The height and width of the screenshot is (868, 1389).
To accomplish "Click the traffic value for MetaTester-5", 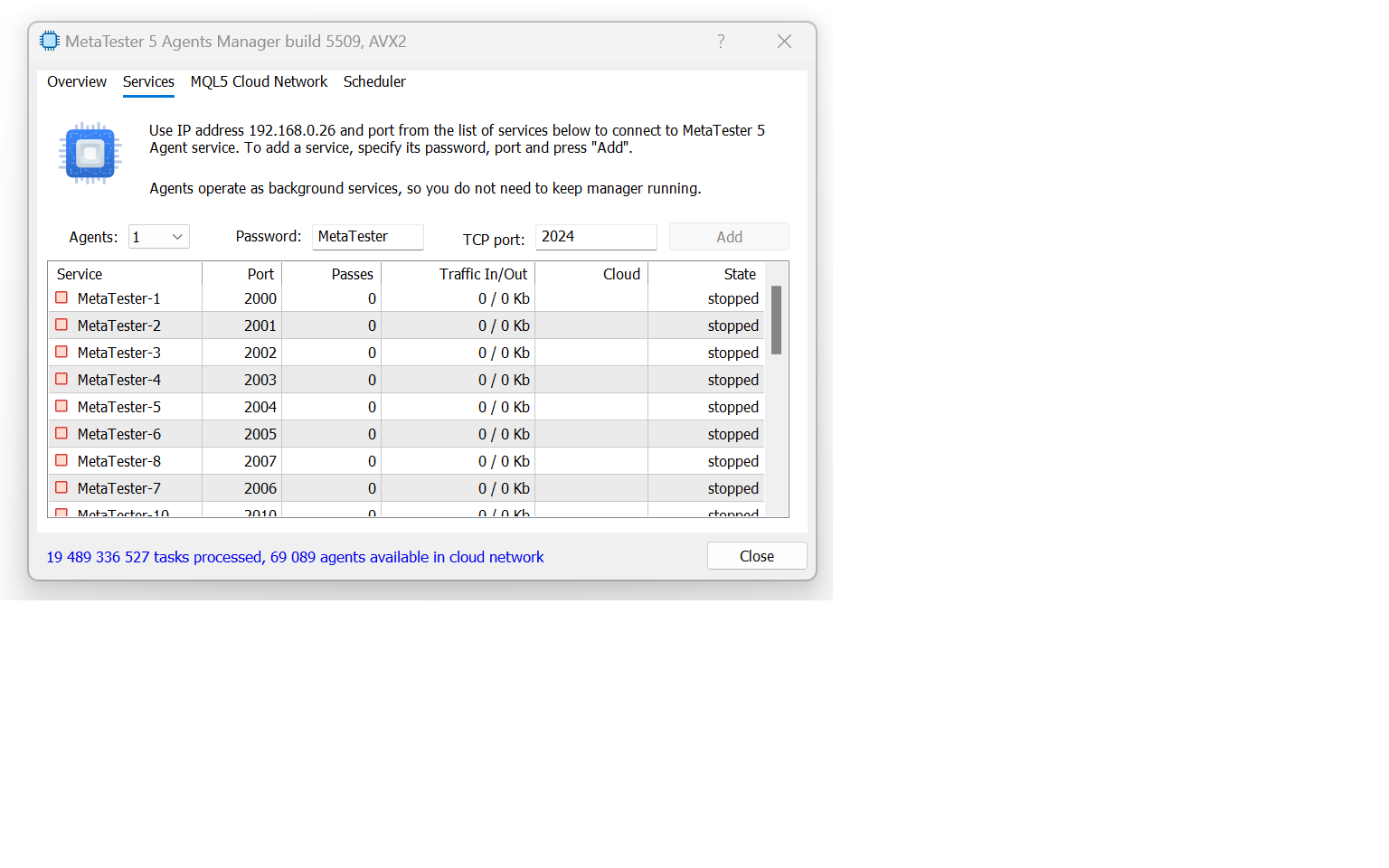I will pyautogui.click(x=504, y=407).
